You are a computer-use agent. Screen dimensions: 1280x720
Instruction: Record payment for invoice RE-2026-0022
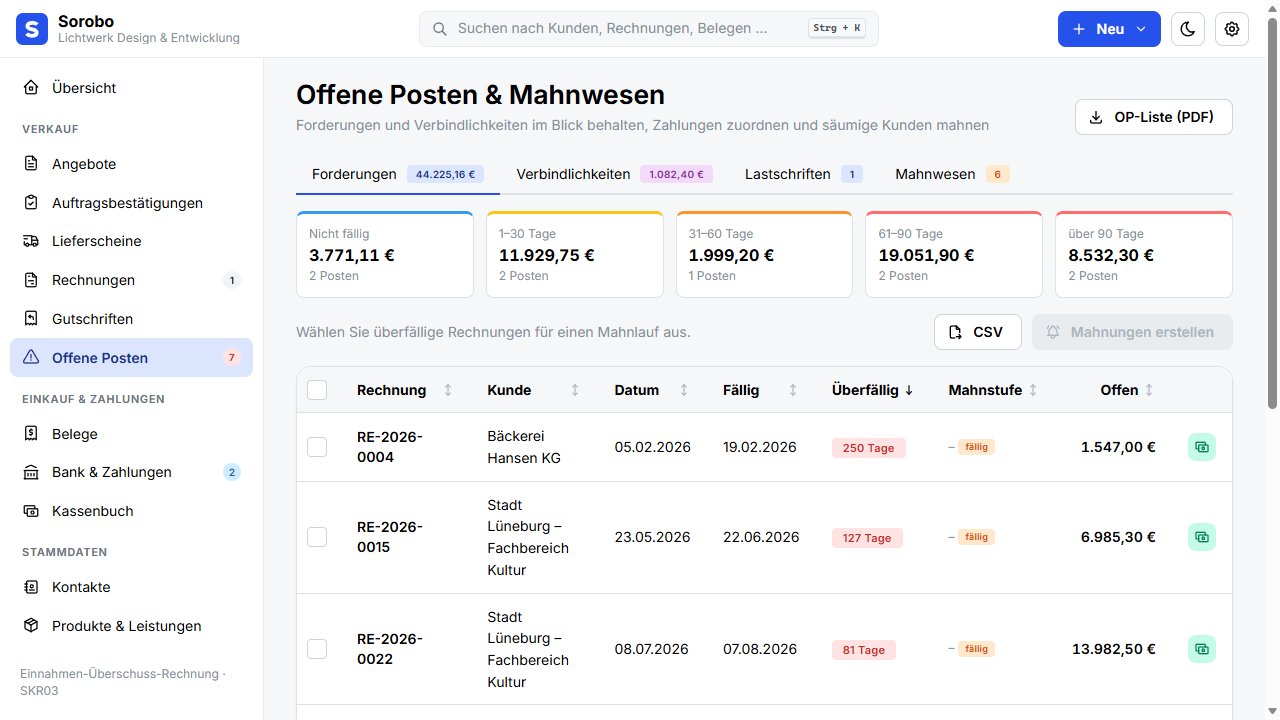[x=1202, y=649]
